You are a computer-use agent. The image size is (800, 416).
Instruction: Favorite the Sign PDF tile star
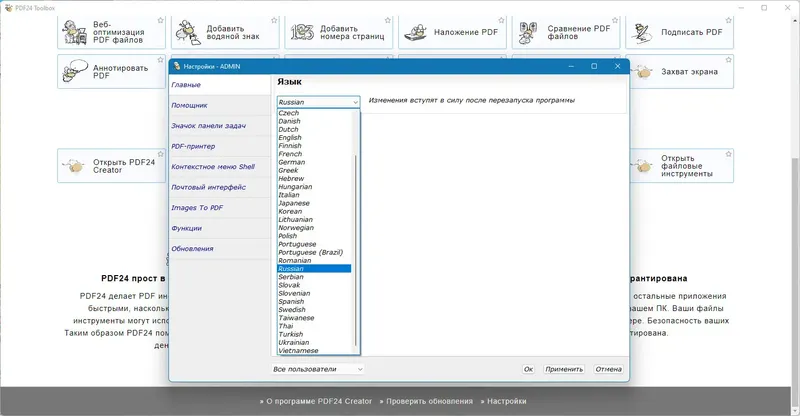[x=729, y=20]
